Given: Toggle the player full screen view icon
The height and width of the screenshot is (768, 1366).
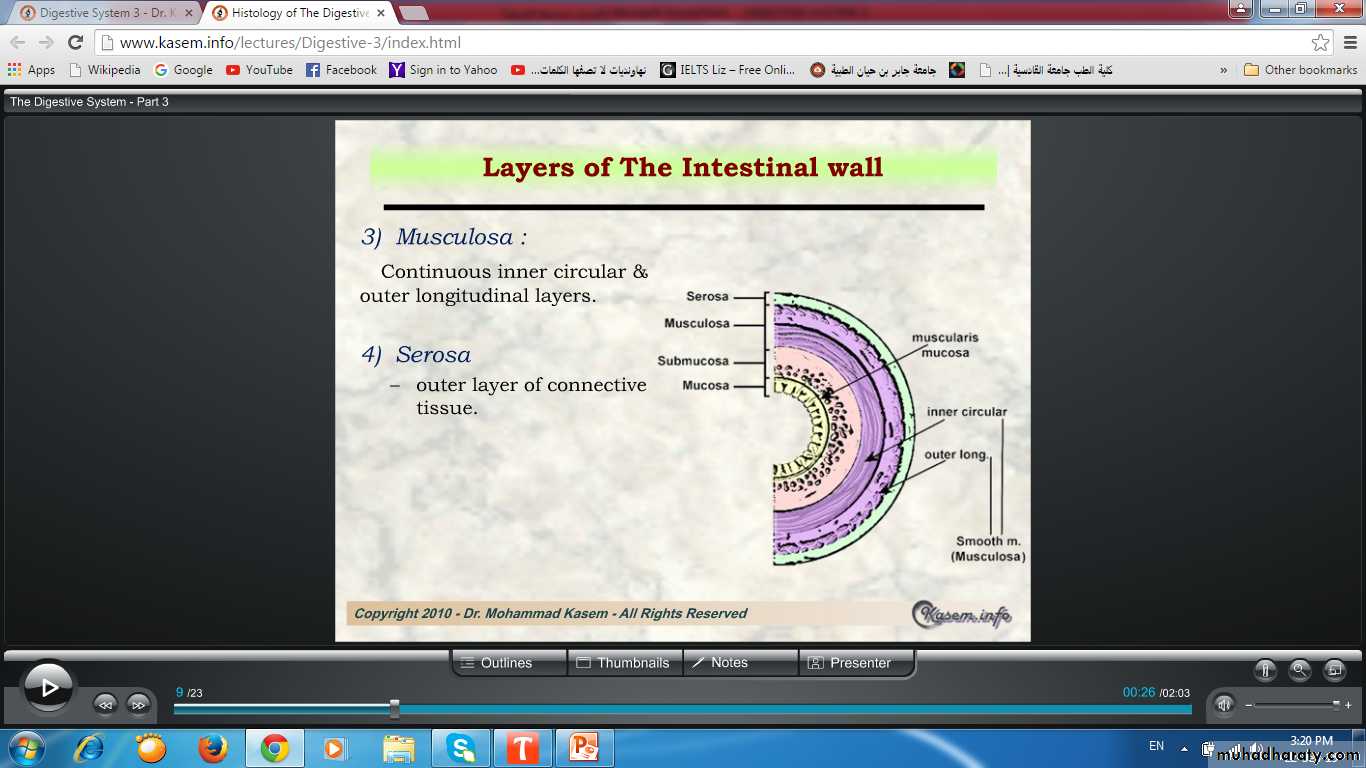Looking at the screenshot, I should click(x=1334, y=670).
